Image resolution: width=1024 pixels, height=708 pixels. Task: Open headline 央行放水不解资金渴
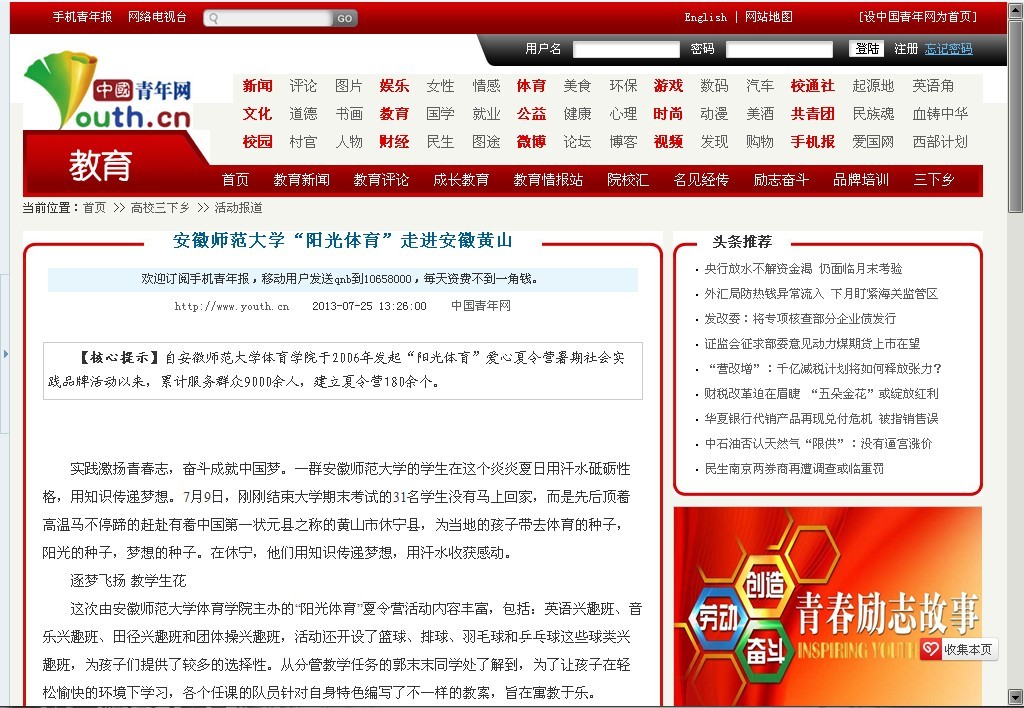[803, 269]
